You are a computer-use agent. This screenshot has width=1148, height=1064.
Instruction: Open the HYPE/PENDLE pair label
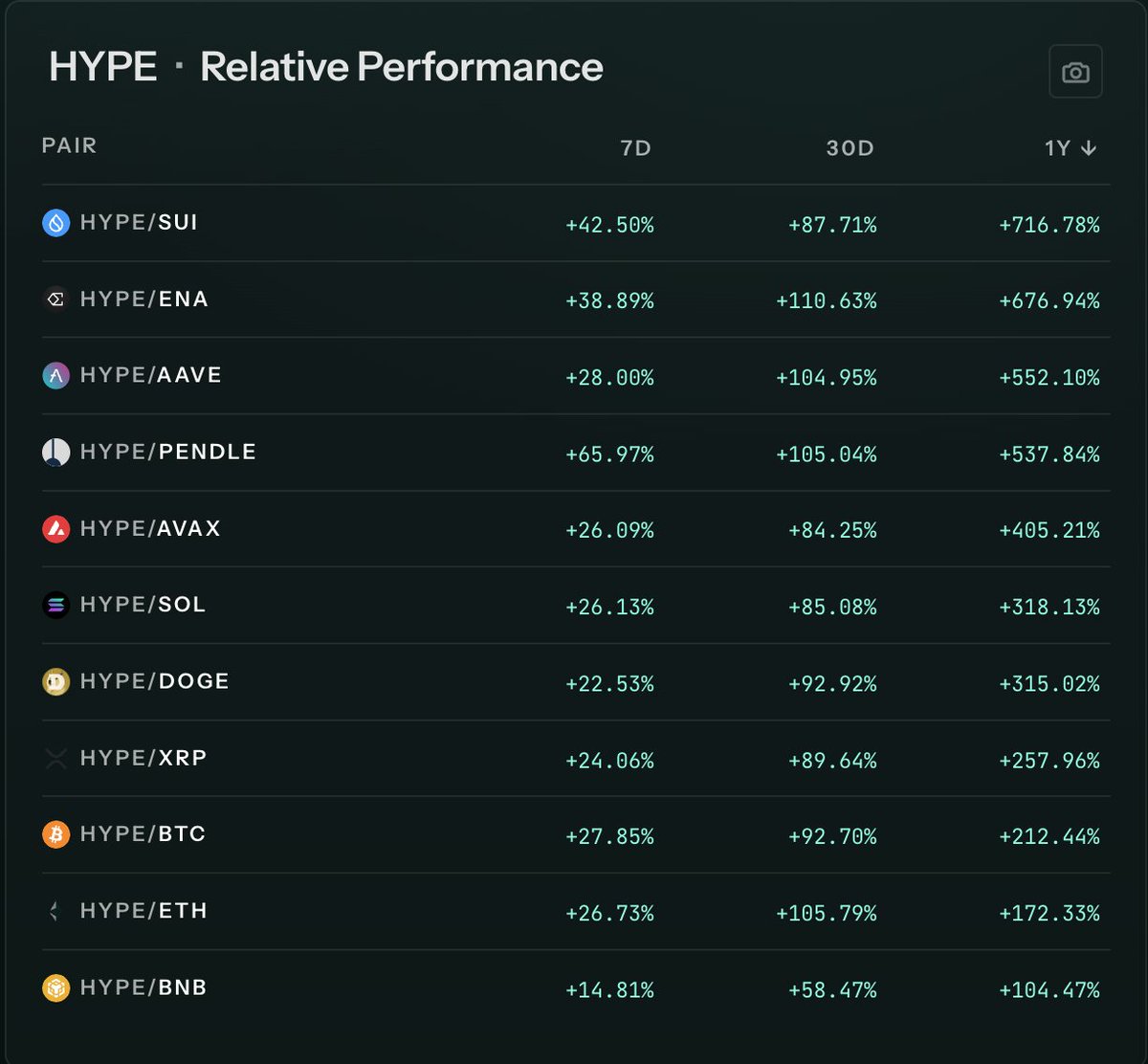168,452
